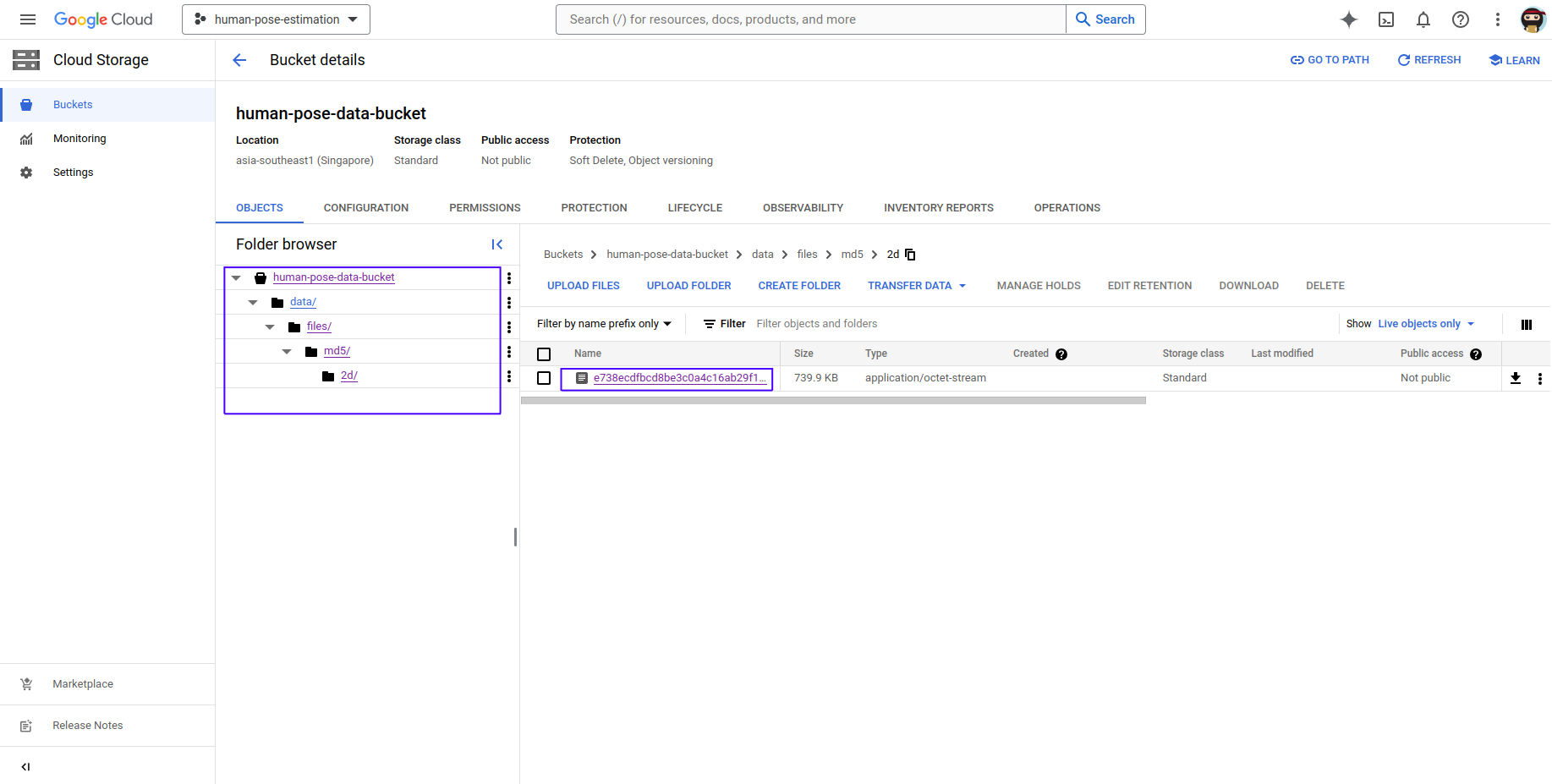The image size is (1552, 784).
Task: Switch to the Observability tab
Action: point(803,208)
